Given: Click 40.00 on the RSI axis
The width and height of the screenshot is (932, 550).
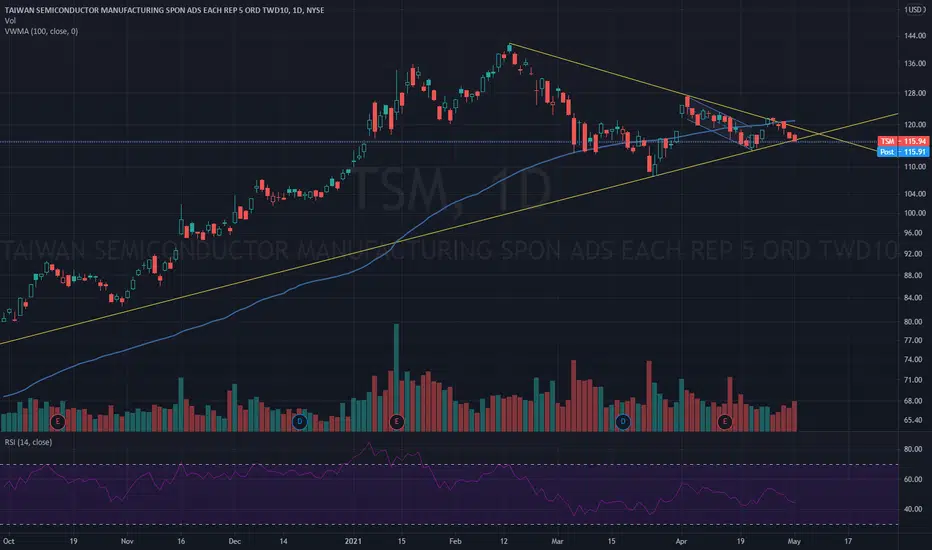Looking at the screenshot, I should pos(915,510).
